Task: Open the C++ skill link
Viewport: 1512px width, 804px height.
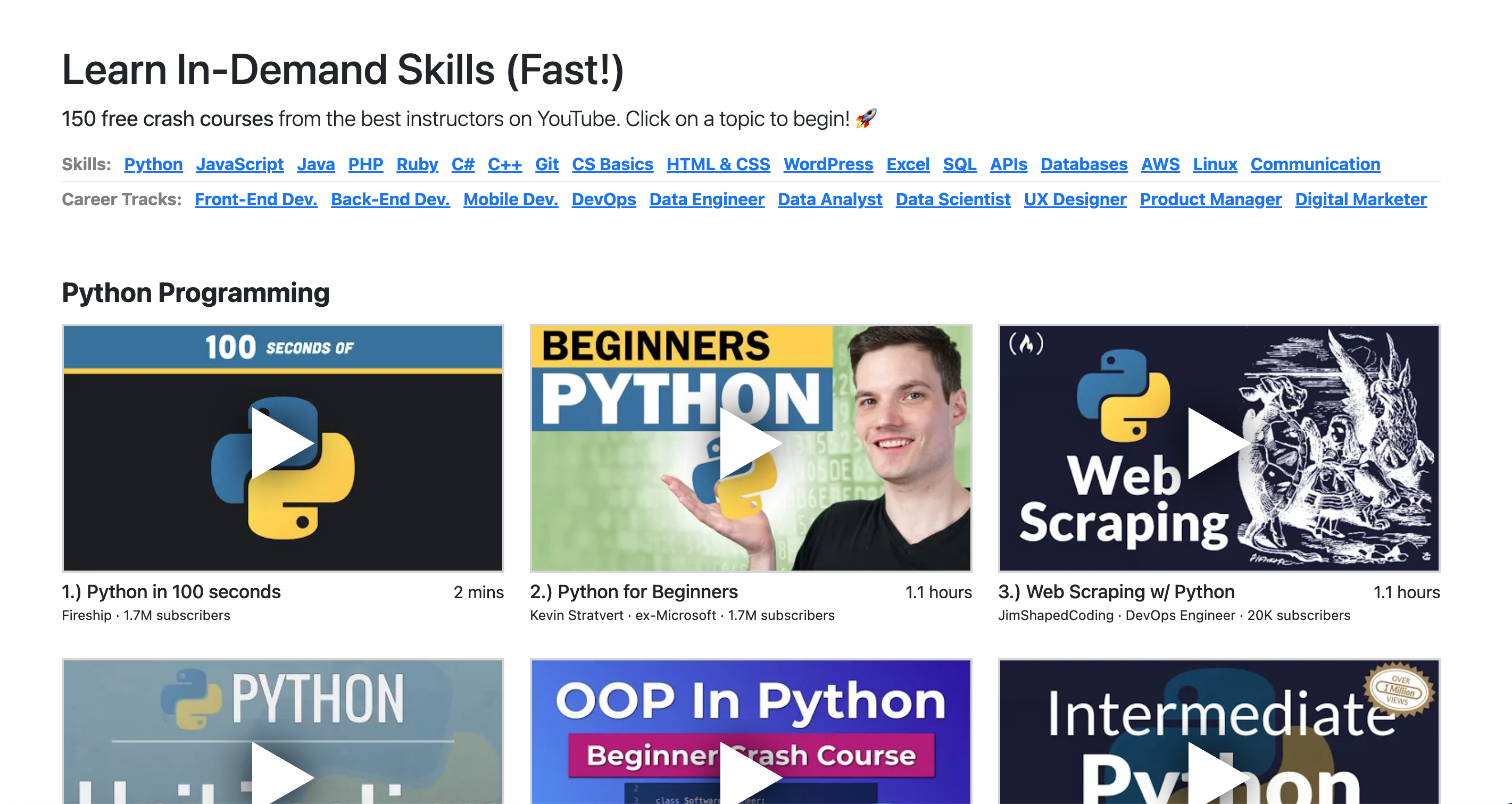Action: coord(505,164)
